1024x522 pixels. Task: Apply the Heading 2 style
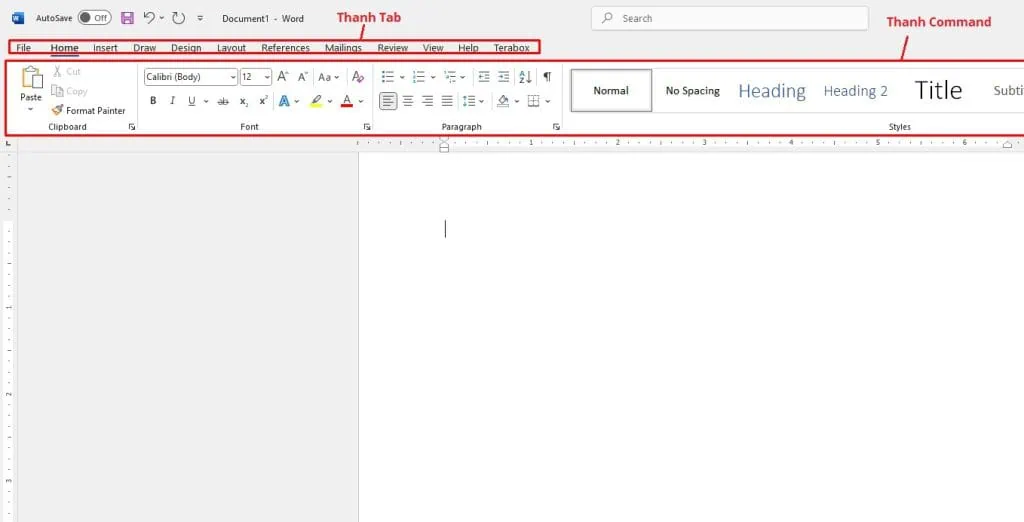tap(856, 91)
